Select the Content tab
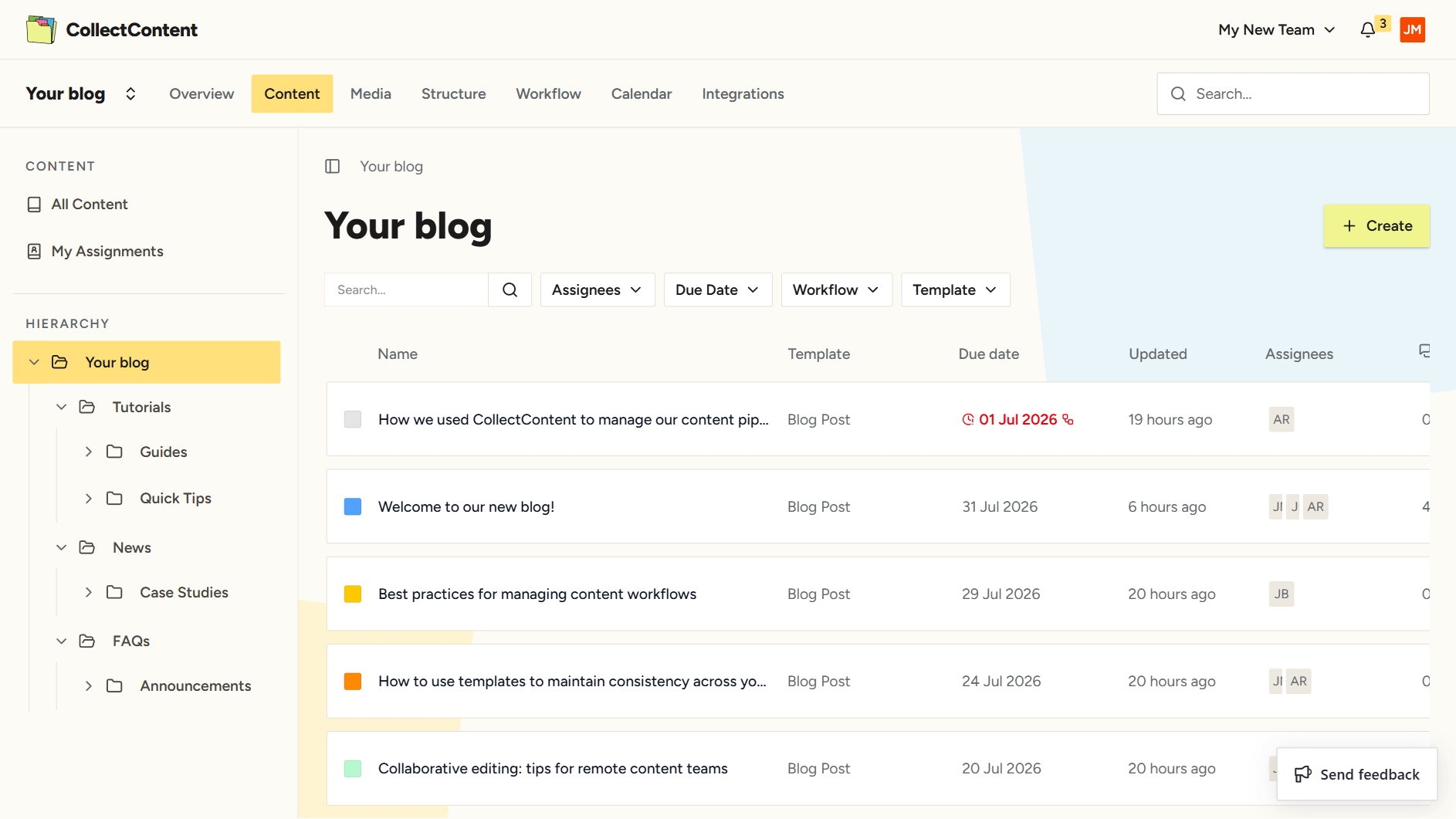This screenshot has height=819, width=1456. [x=292, y=93]
